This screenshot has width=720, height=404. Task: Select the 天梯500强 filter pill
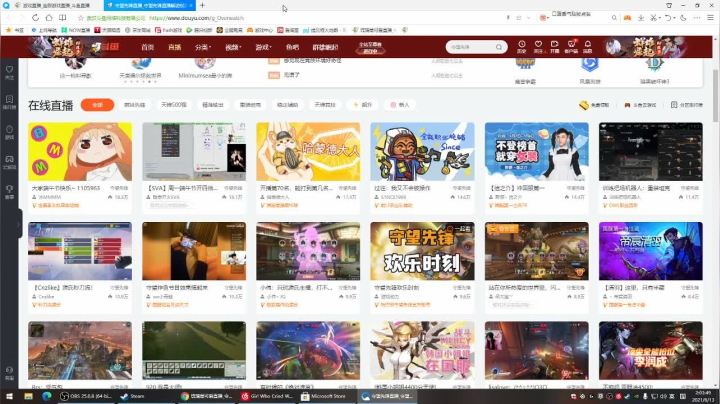[x=174, y=105]
